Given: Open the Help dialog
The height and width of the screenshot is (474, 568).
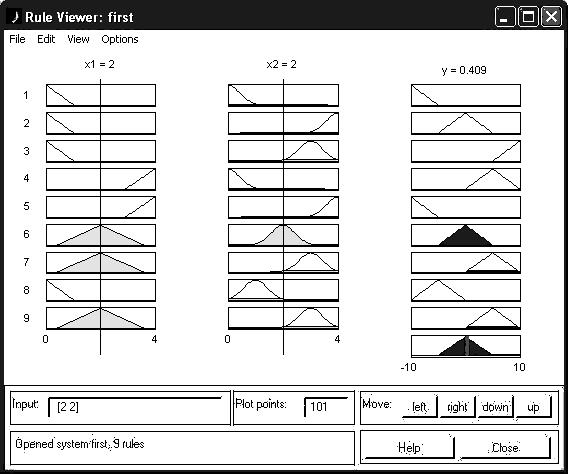Looking at the screenshot, I should (409, 448).
